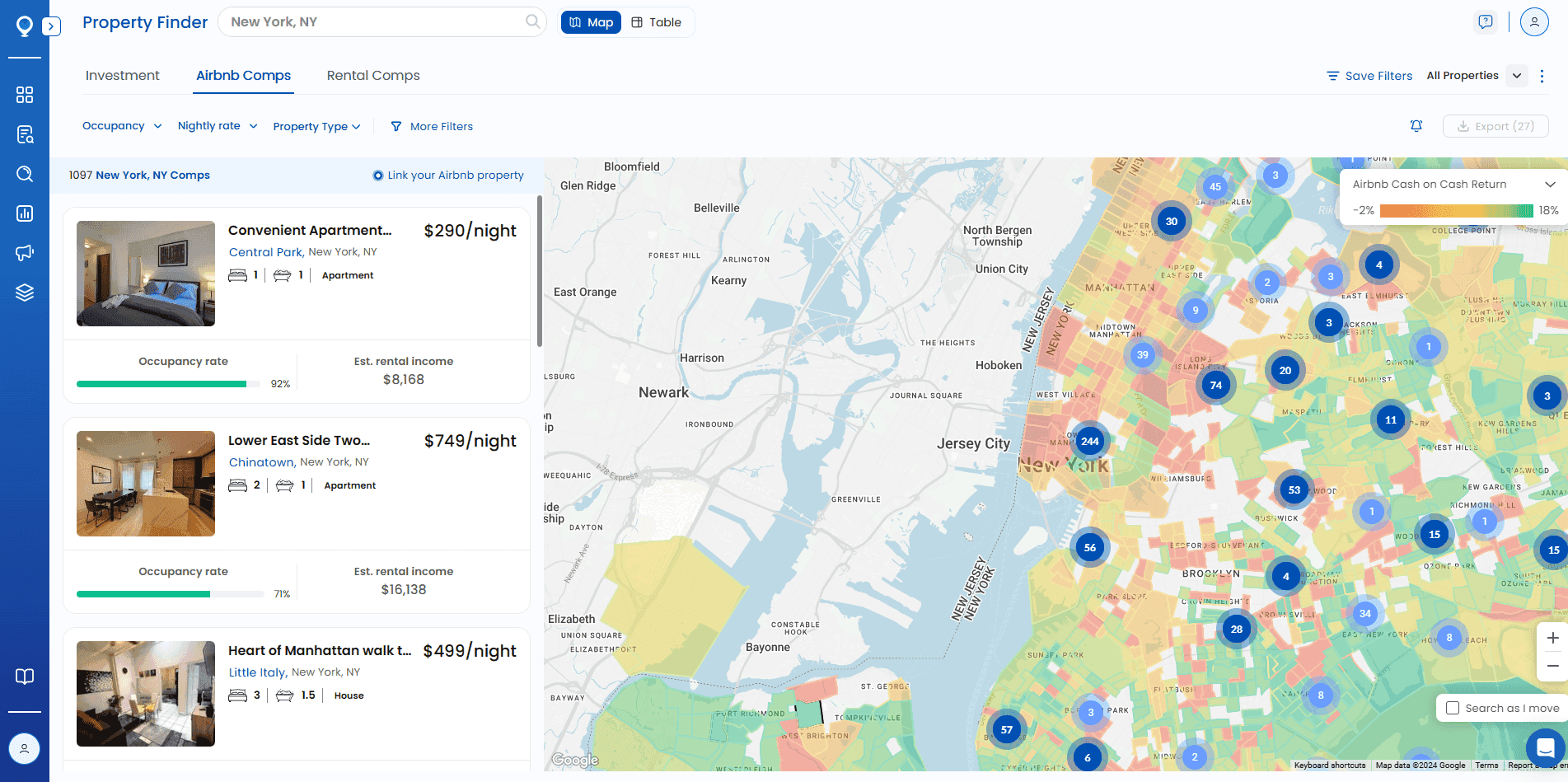Expand the Nightly rate filter
Image resolution: width=1568 pixels, height=782 pixels.
[x=218, y=126]
